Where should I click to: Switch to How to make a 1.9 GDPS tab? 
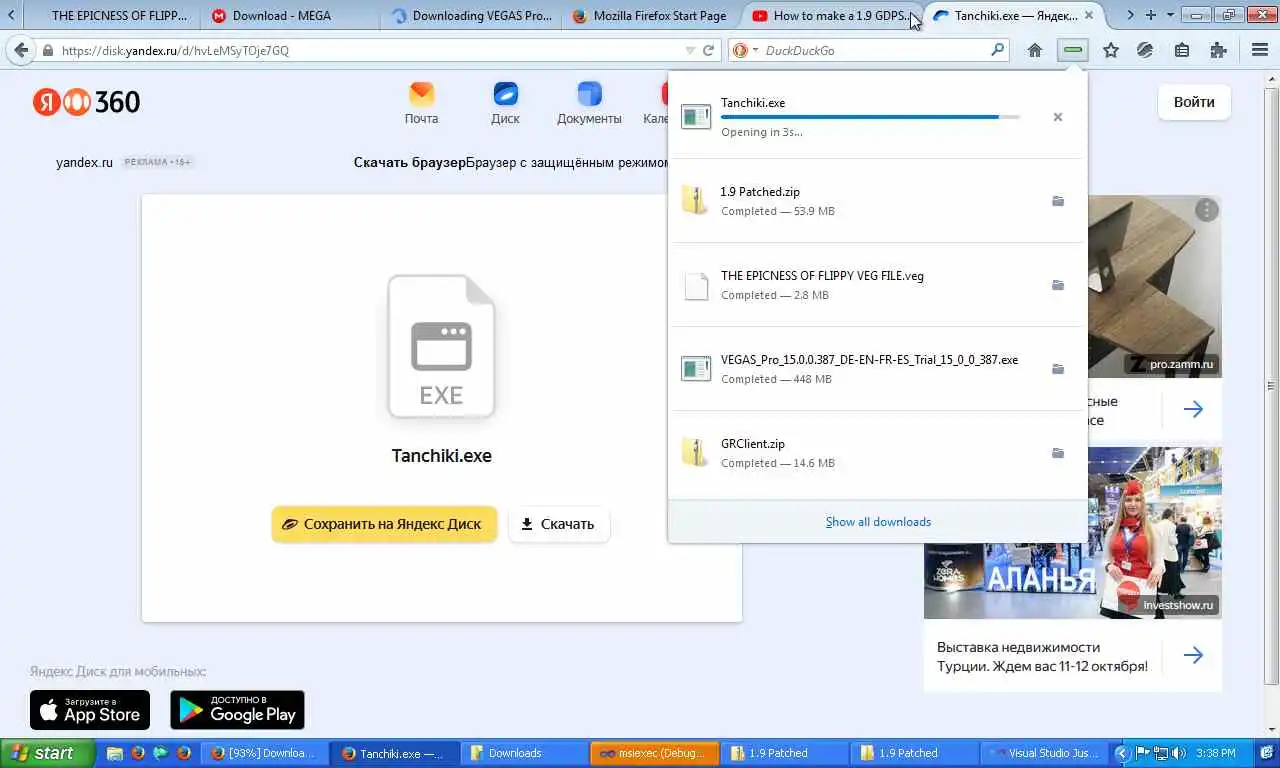(832, 16)
